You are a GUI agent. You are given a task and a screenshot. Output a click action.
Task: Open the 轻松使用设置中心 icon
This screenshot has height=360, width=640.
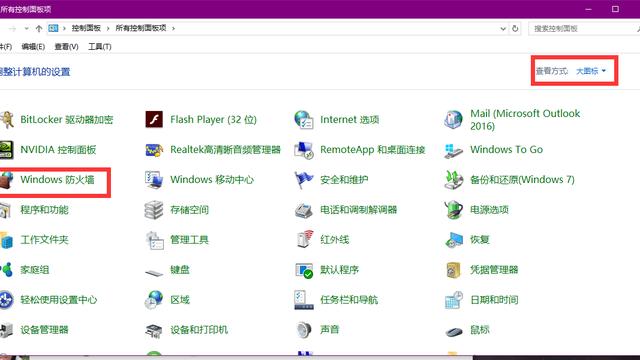pyautogui.click(x=7, y=300)
